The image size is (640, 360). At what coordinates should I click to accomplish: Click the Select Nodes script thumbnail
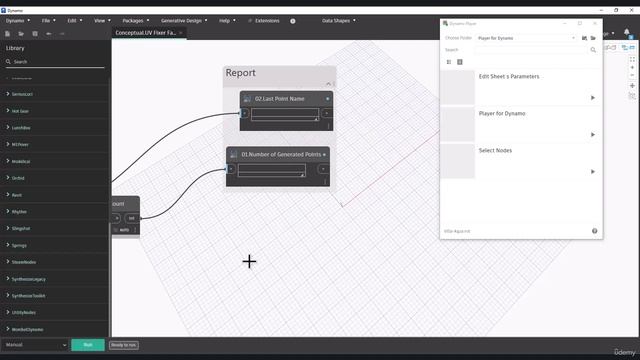click(458, 161)
